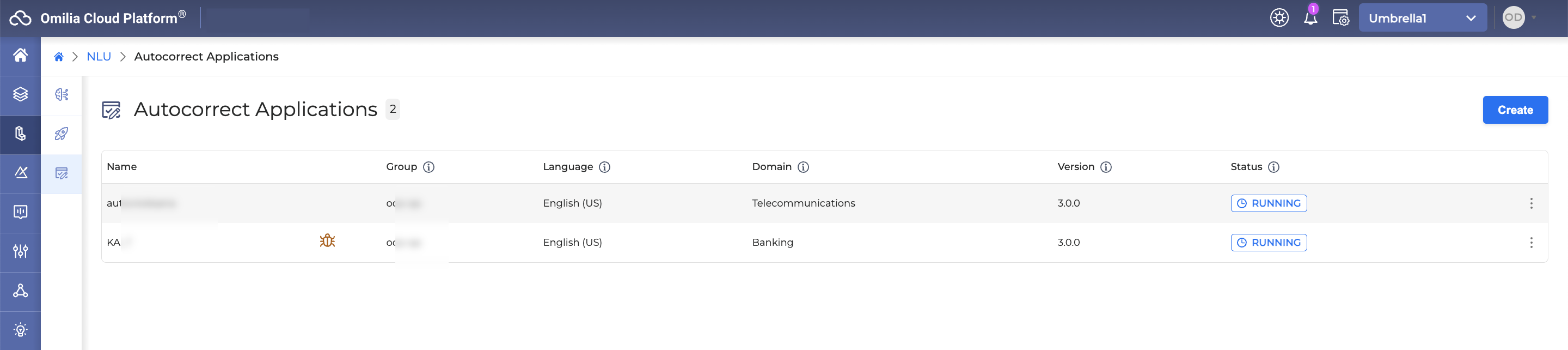Image resolution: width=1568 pixels, height=350 pixels.
Task: Click the network nodes sidebar icon
Action: click(x=20, y=291)
